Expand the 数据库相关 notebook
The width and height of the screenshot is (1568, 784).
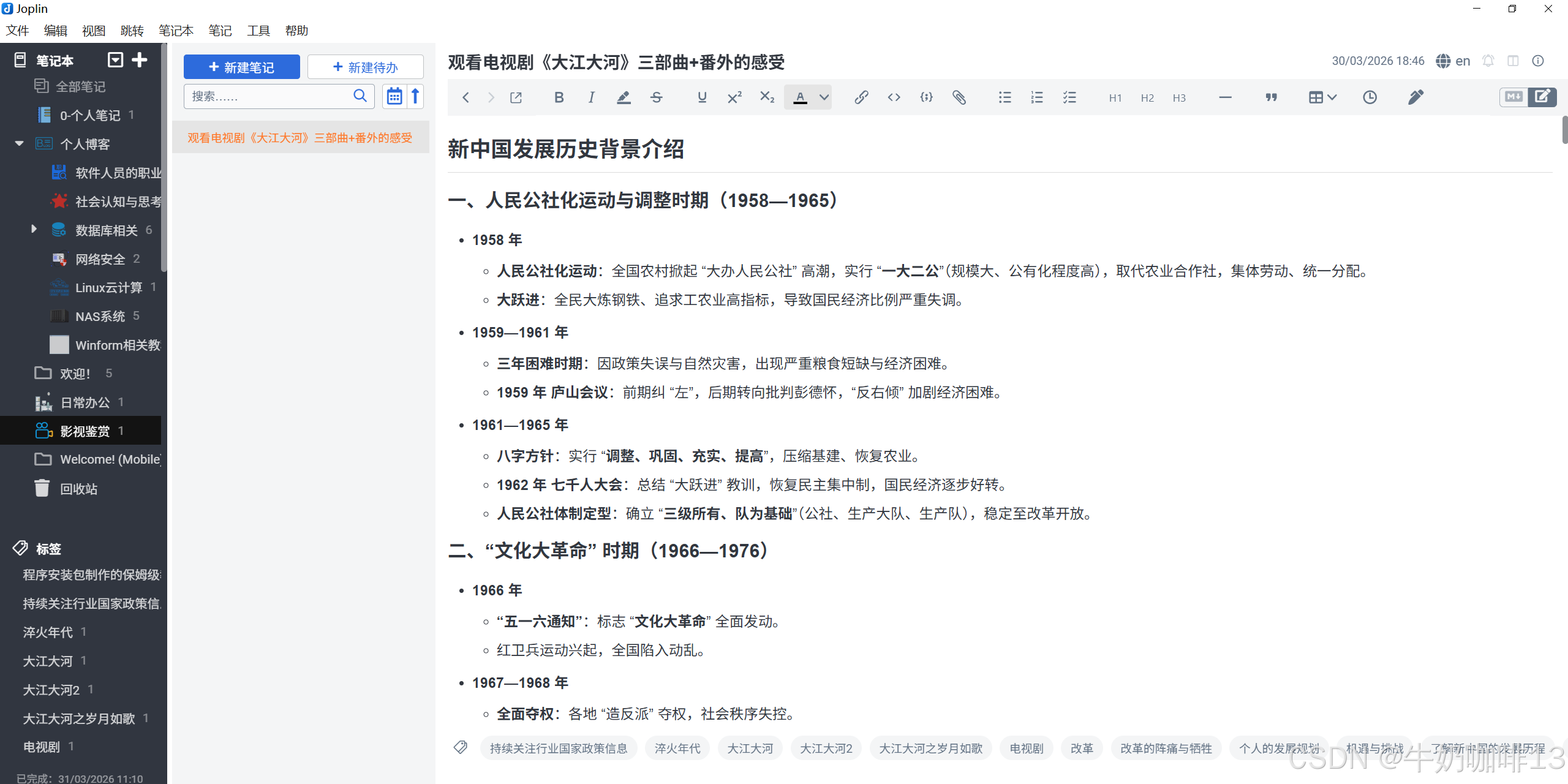point(34,229)
